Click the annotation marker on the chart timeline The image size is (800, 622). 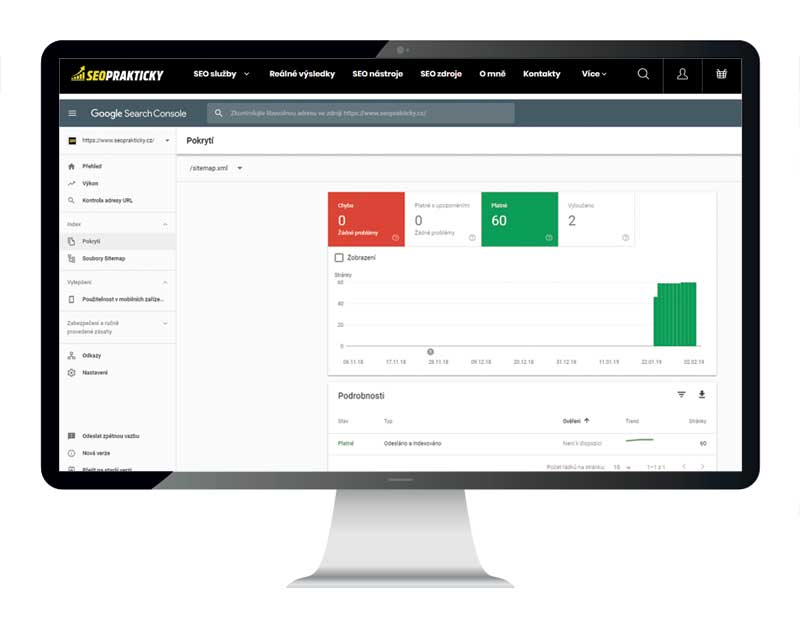click(430, 352)
